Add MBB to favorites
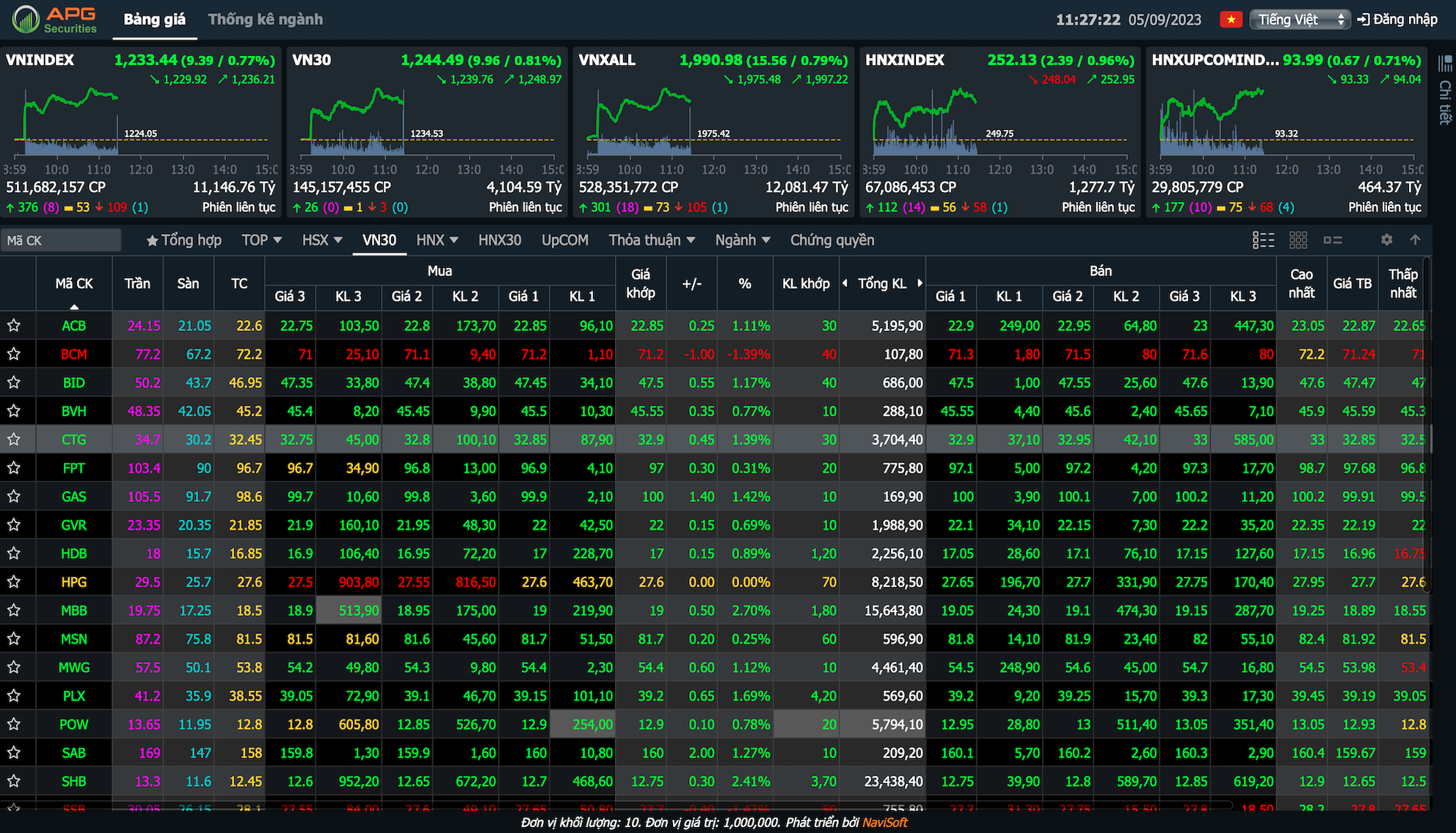 [x=13, y=611]
